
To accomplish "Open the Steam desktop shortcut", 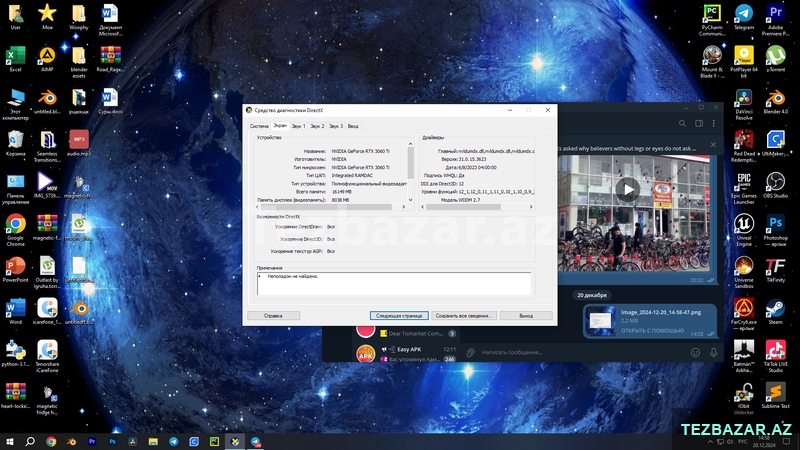I will pos(776,311).
